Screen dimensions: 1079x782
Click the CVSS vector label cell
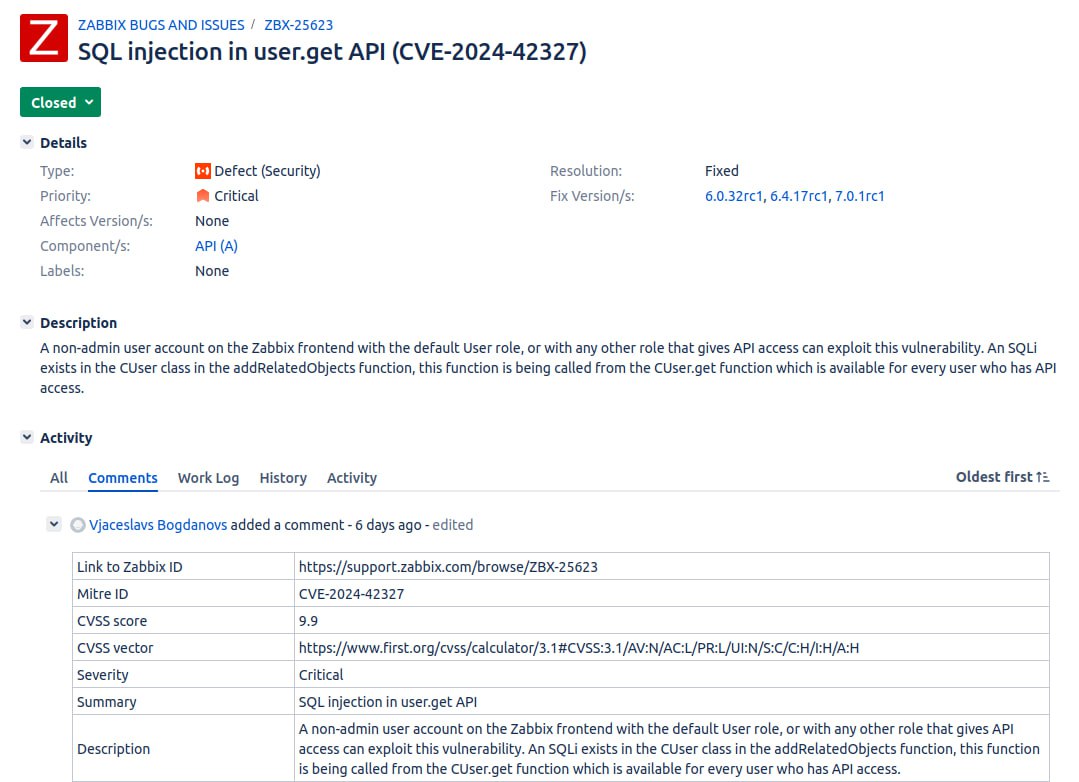coord(183,648)
